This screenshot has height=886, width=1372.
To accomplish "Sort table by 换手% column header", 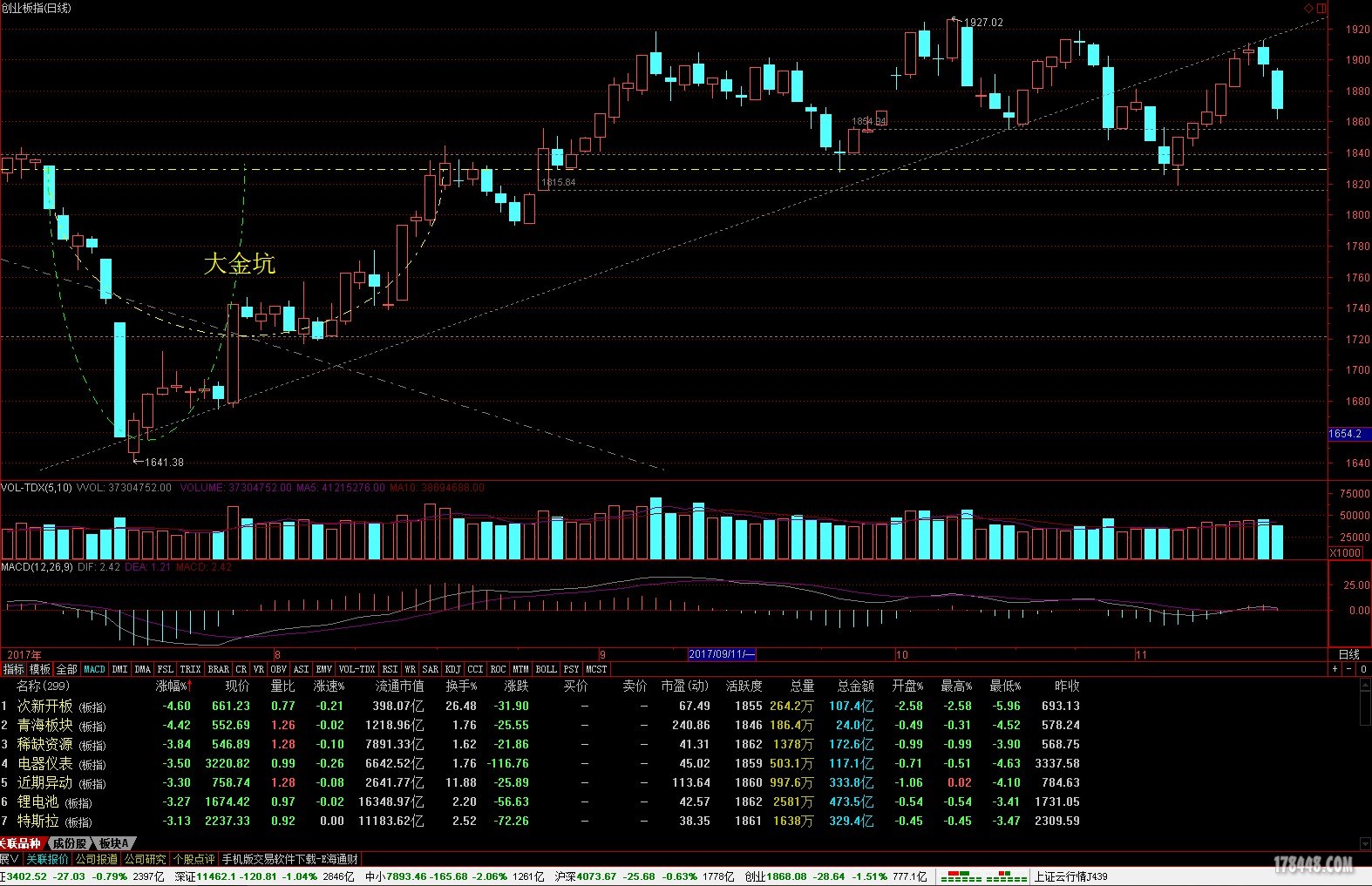I will tap(461, 686).
